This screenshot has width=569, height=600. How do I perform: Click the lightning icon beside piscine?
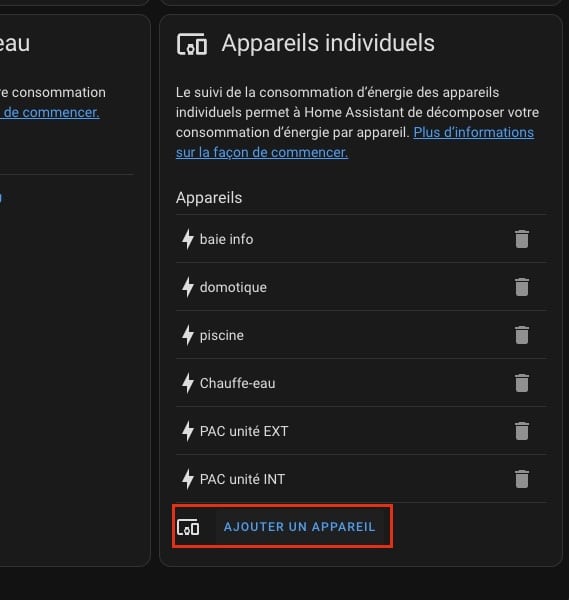click(187, 335)
